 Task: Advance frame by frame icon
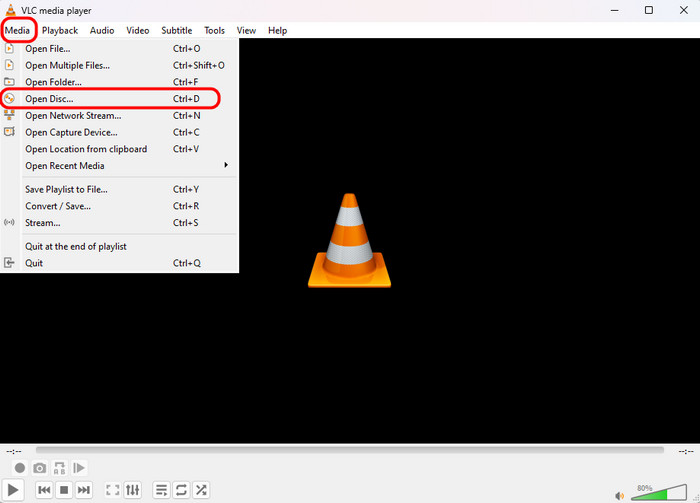click(x=79, y=468)
